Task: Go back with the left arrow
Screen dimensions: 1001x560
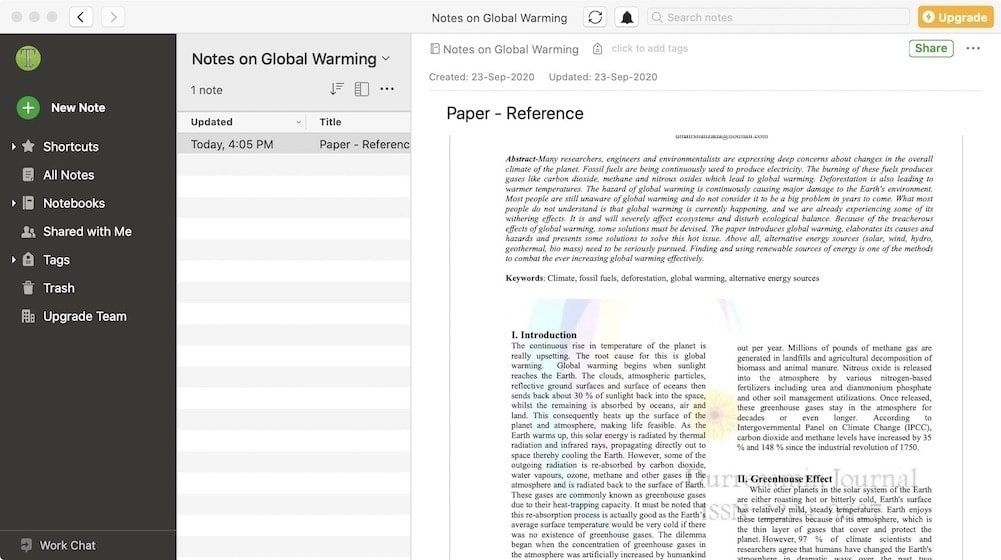Action: 81,17
